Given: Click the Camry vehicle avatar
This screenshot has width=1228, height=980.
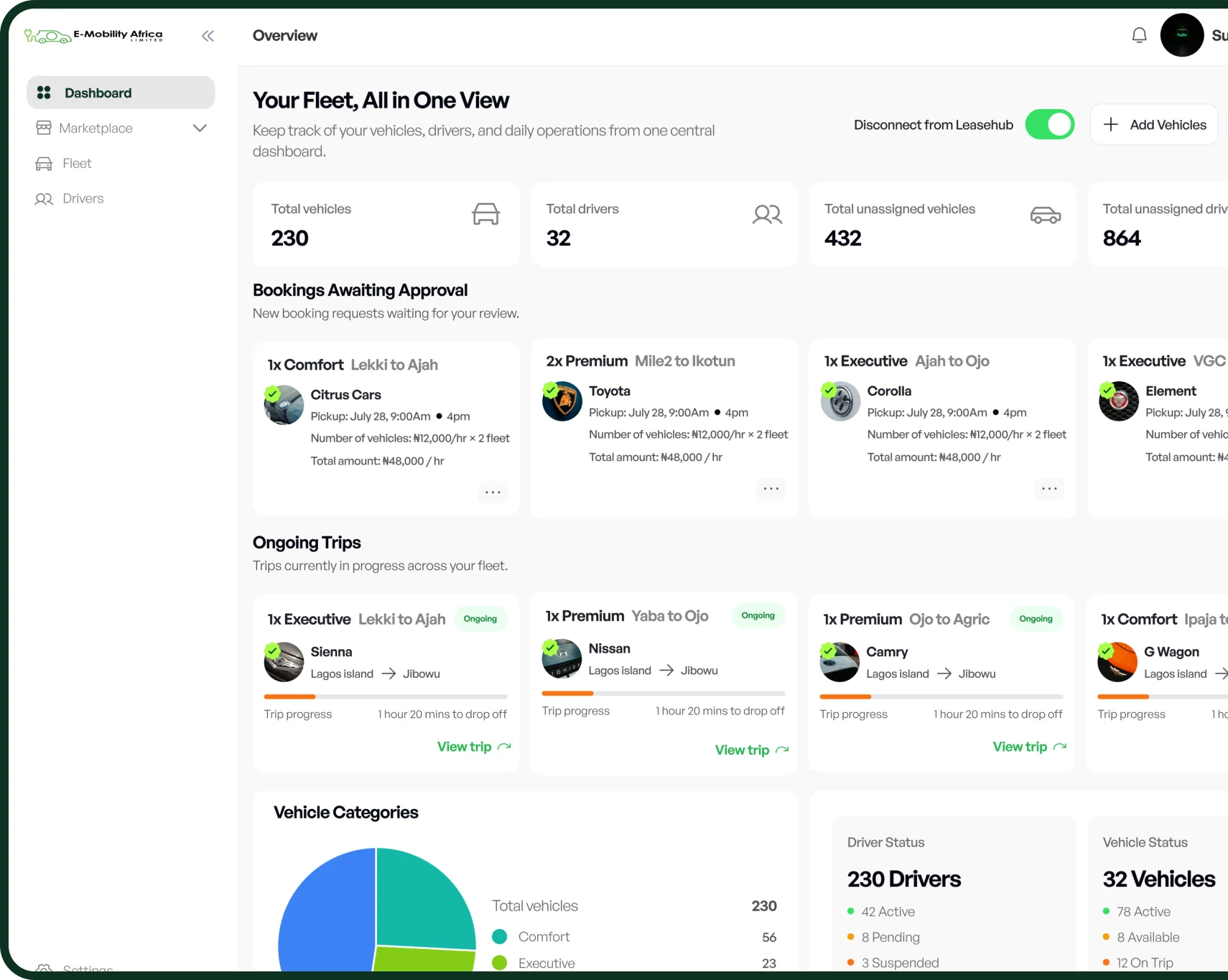Looking at the screenshot, I should 839,662.
